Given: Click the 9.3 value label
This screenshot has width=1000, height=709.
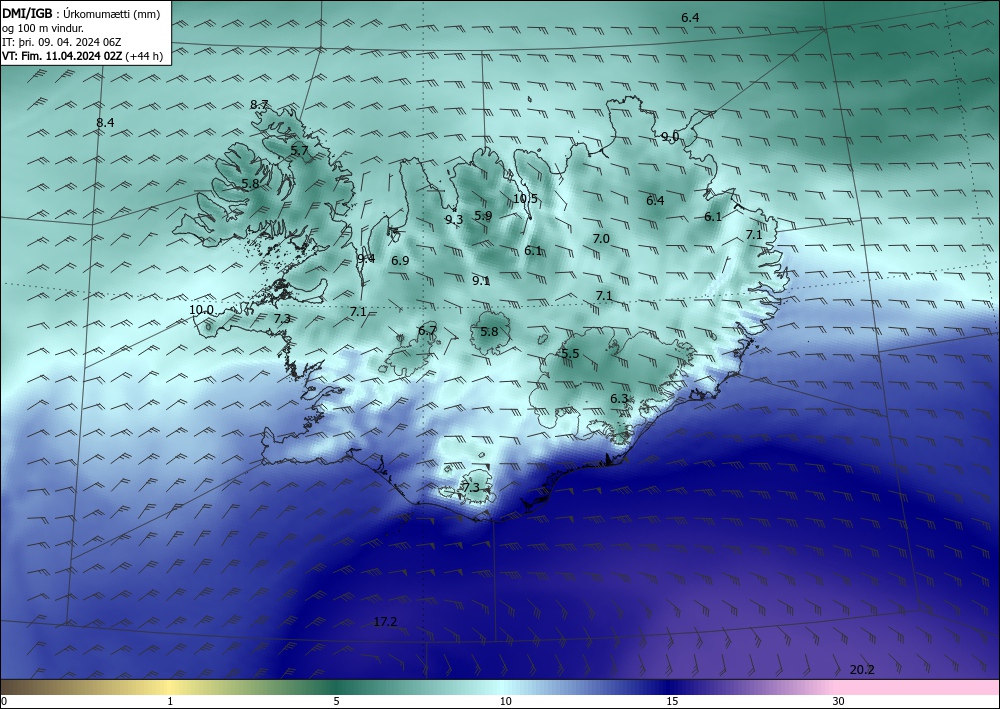Looking at the screenshot, I should [453, 219].
